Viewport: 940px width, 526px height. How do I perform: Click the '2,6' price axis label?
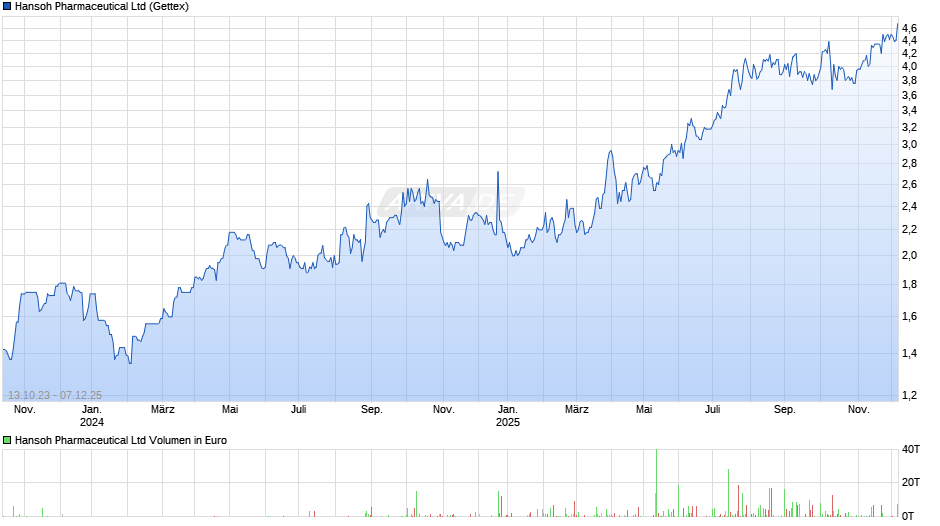(909, 184)
